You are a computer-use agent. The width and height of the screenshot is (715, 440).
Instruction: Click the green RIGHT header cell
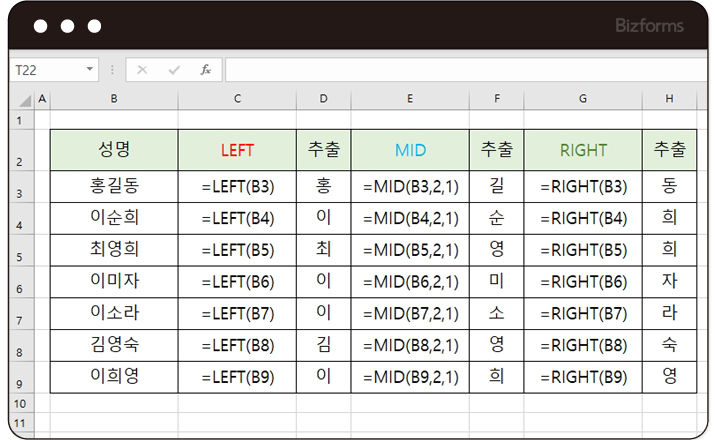tap(583, 151)
